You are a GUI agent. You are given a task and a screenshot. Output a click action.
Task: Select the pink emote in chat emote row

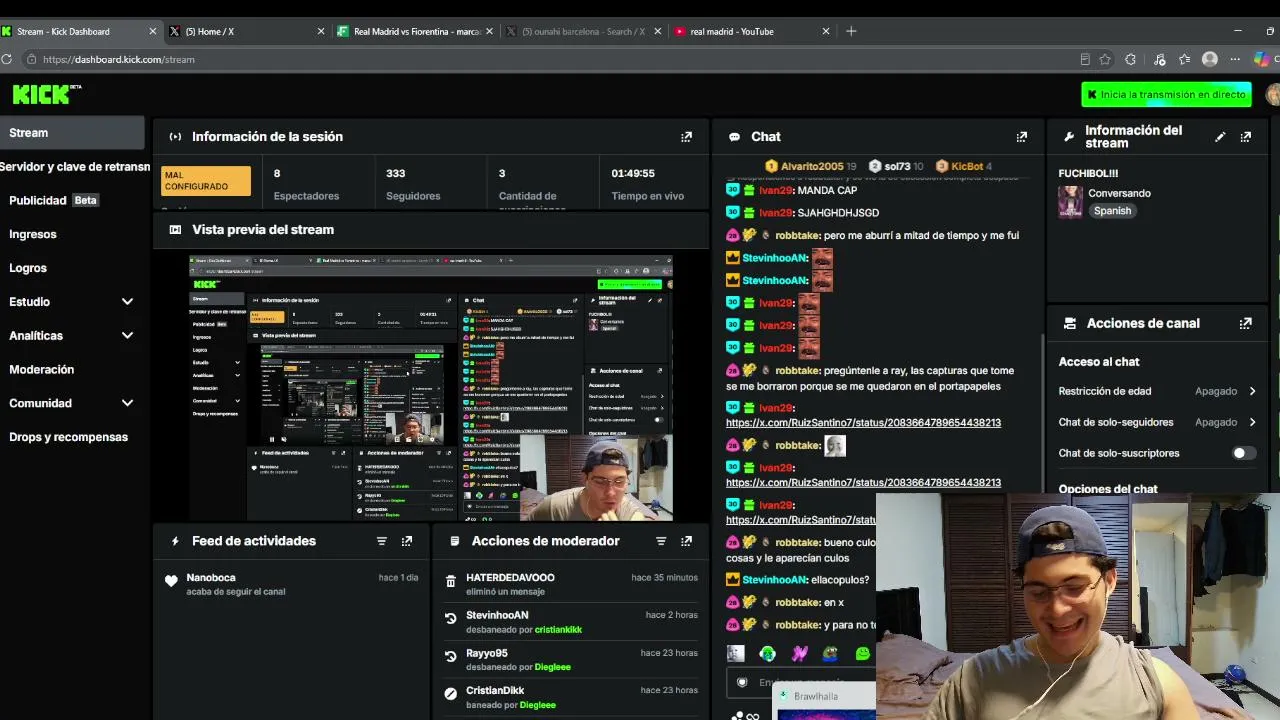click(799, 654)
